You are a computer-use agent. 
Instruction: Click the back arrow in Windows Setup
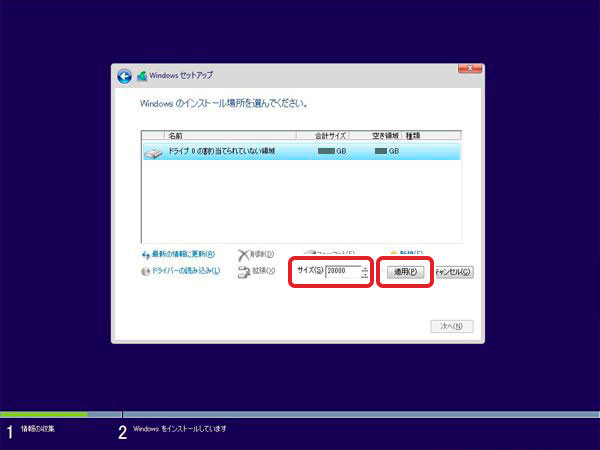click(x=124, y=76)
